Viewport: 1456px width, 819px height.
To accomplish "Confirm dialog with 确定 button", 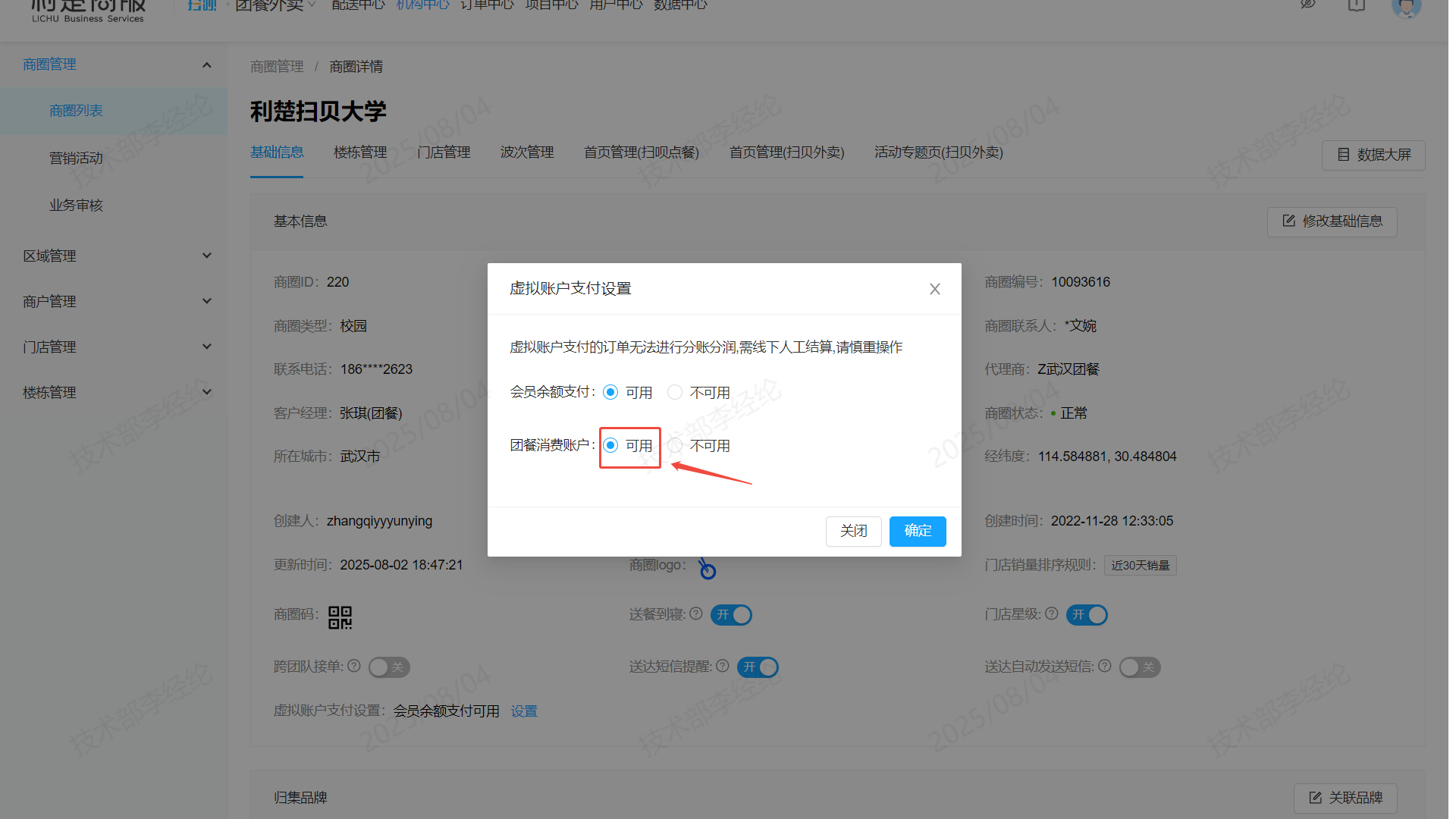I will 917,531.
